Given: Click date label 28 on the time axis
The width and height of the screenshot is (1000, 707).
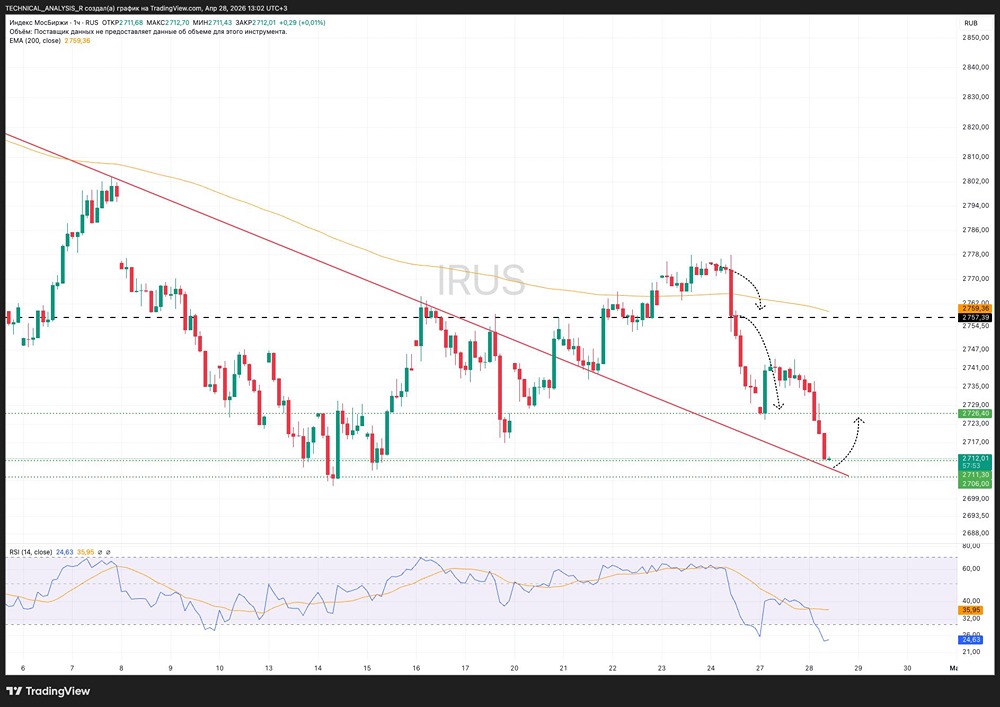Looking at the screenshot, I should (809, 668).
